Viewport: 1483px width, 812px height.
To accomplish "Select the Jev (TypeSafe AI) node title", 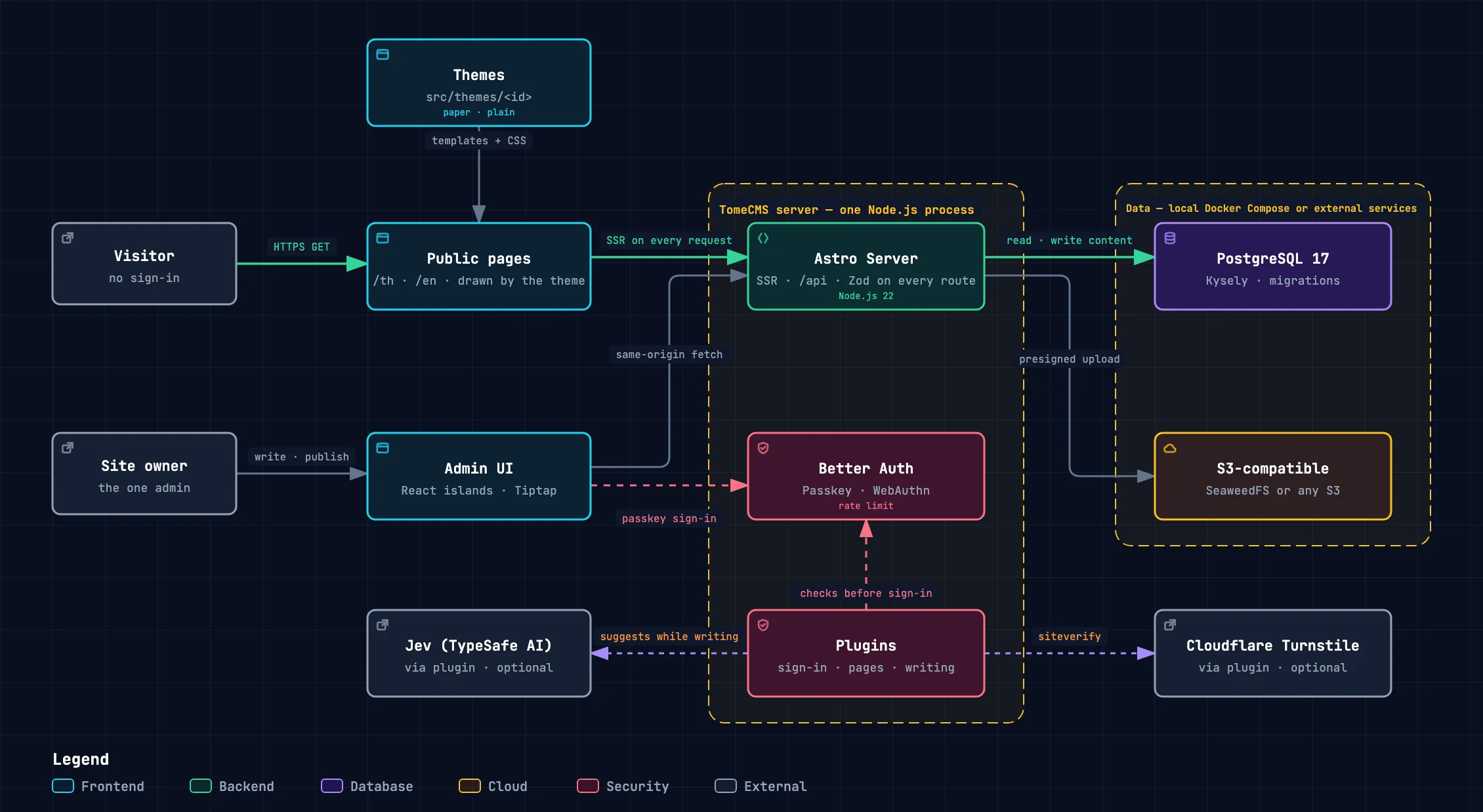I will pos(479,645).
